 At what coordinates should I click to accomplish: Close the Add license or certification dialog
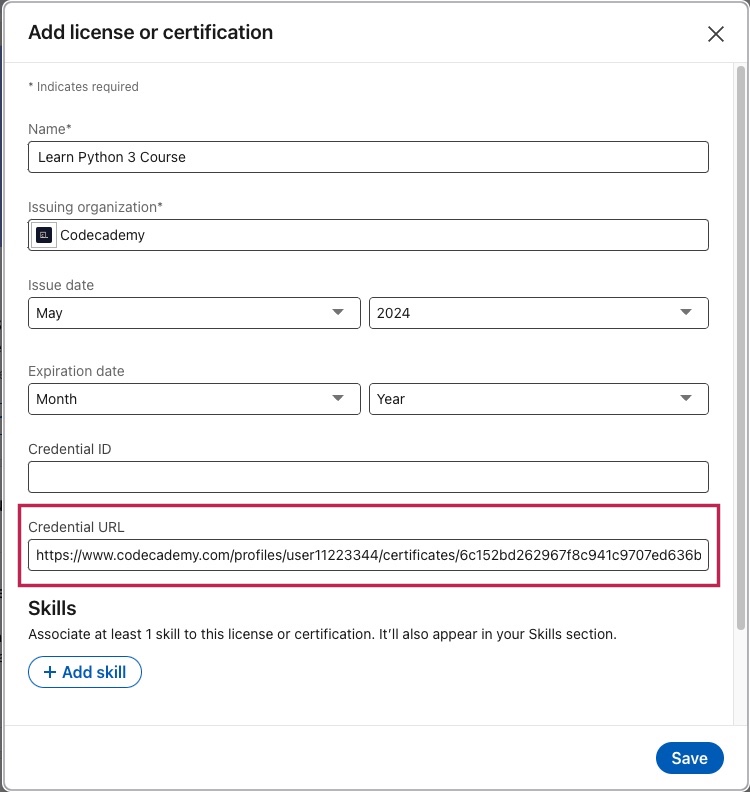point(716,34)
